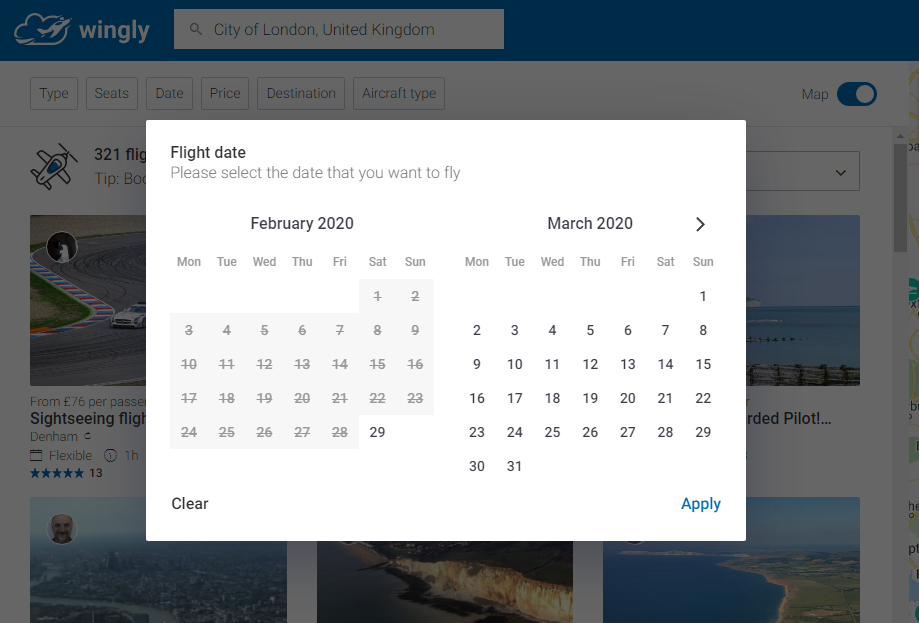Select February 29 in the calendar
The height and width of the screenshot is (623, 919).
[x=377, y=432]
